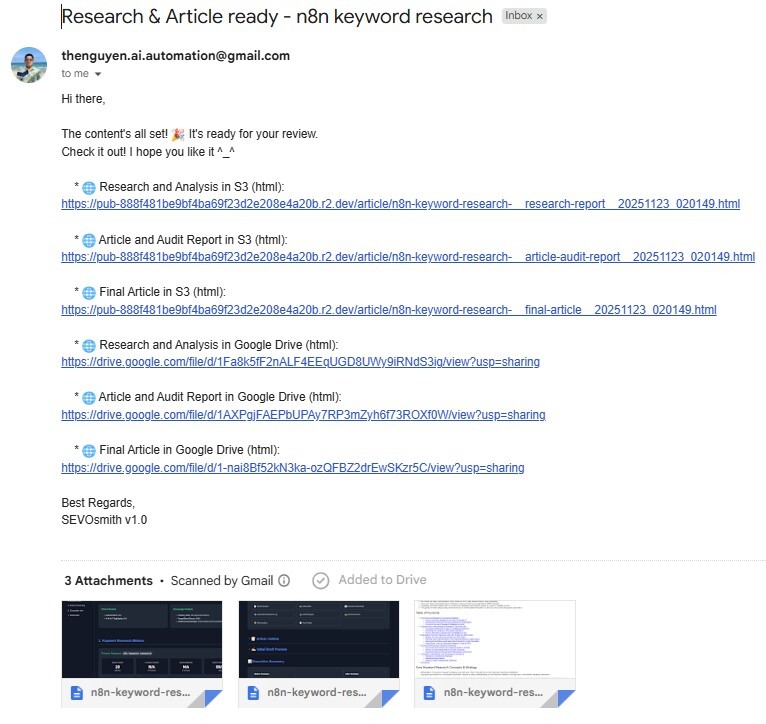
Task: Click the globe icon beside 'Article and Audit Report in S3'
Action: (x=89, y=240)
